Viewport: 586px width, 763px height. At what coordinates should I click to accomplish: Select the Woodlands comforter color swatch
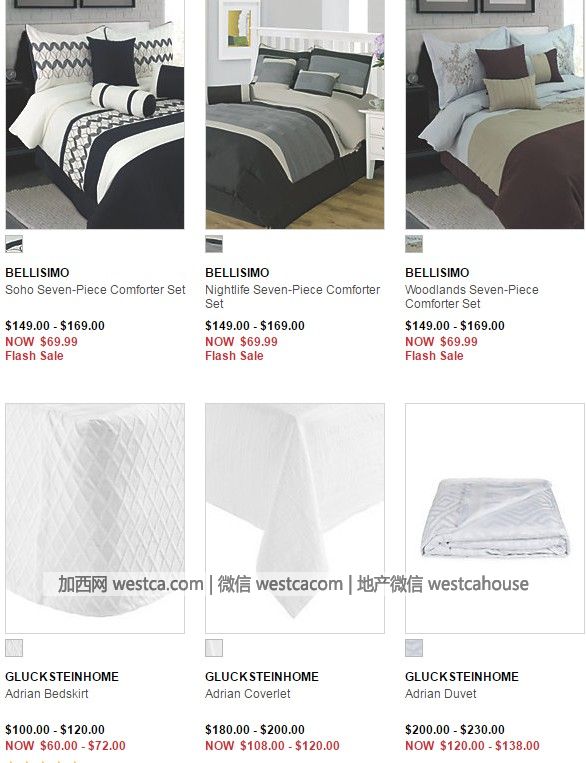click(x=414, y=244)
